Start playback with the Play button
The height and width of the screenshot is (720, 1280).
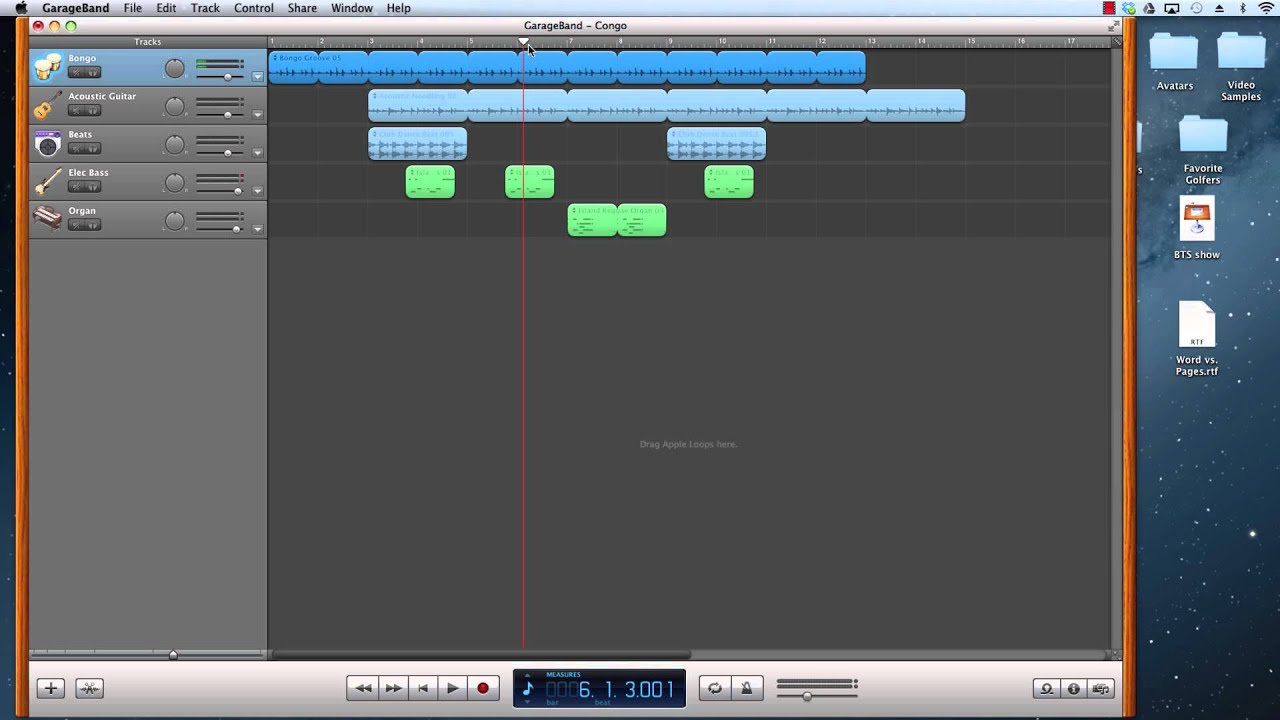(x=452, y=688)
